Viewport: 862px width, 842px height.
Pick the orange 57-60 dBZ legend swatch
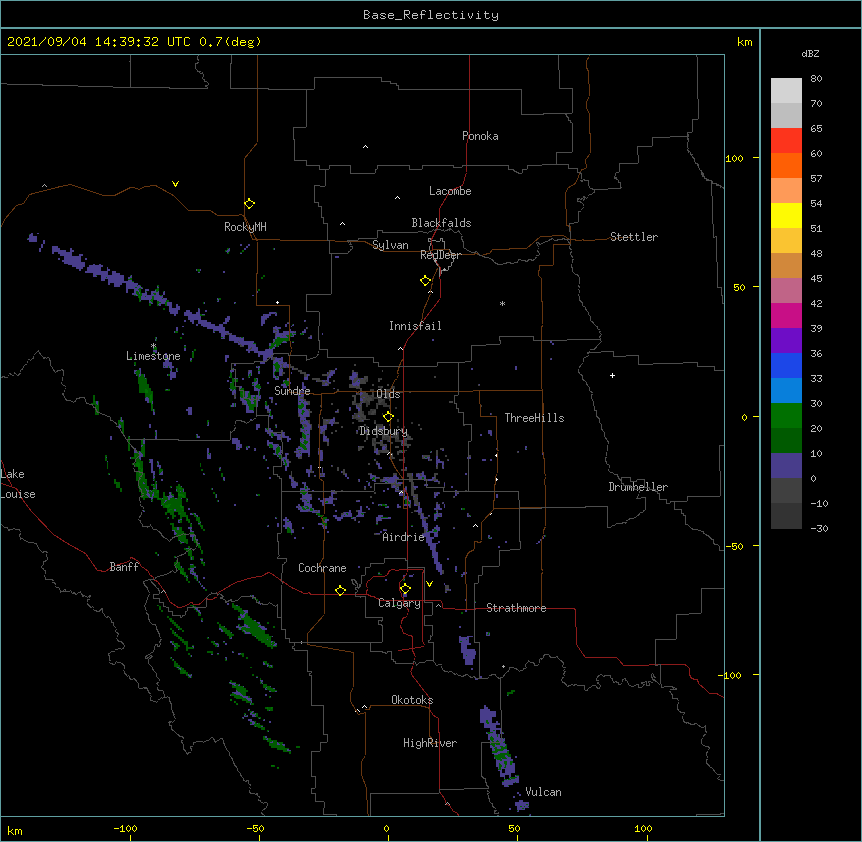786,165
